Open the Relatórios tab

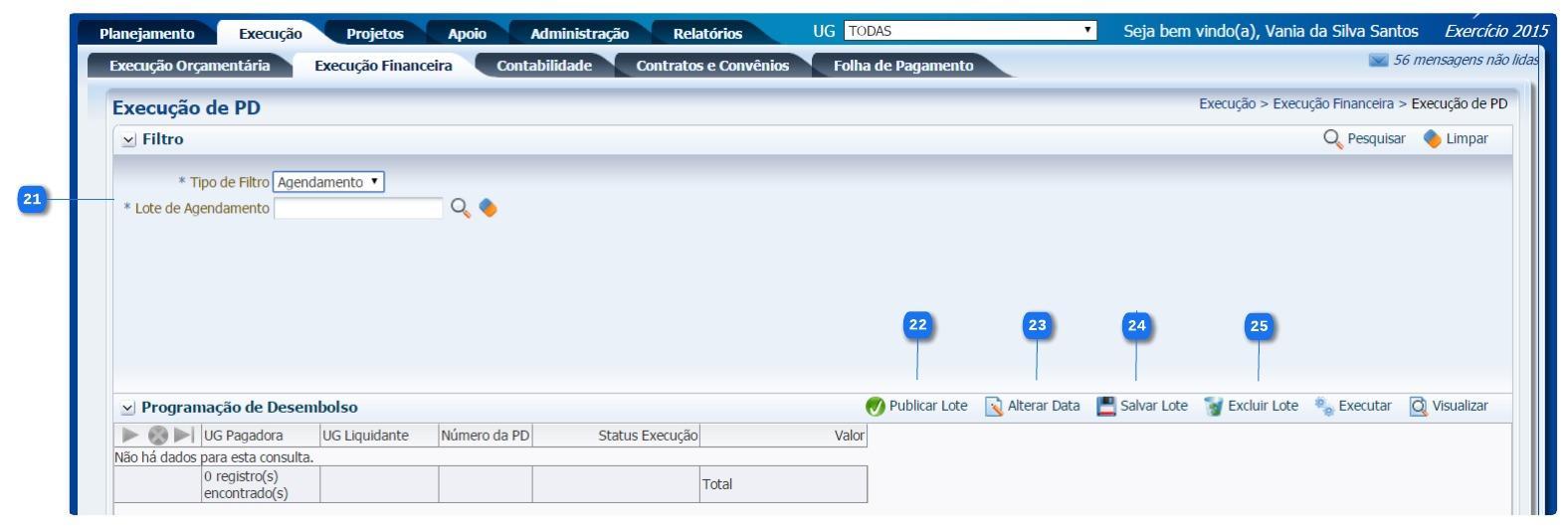(706, 34)
